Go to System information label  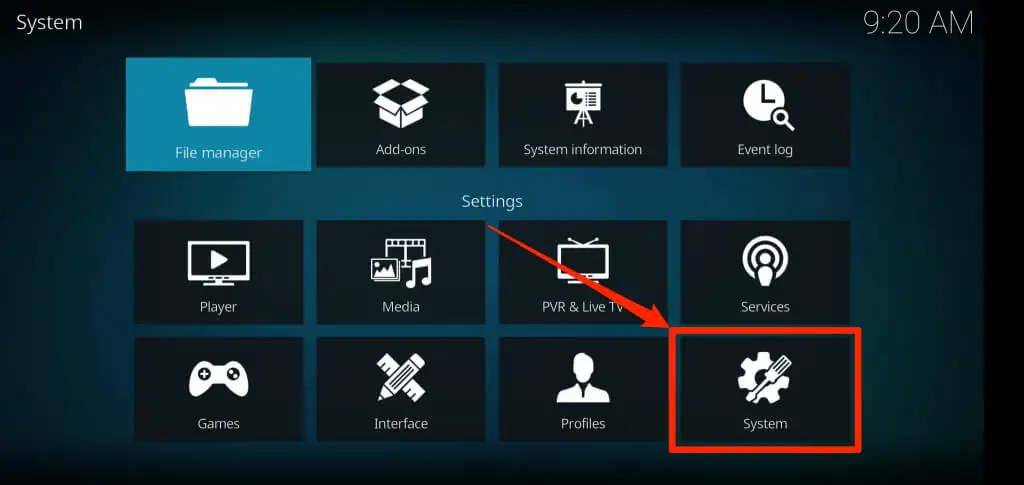(583, 149)
